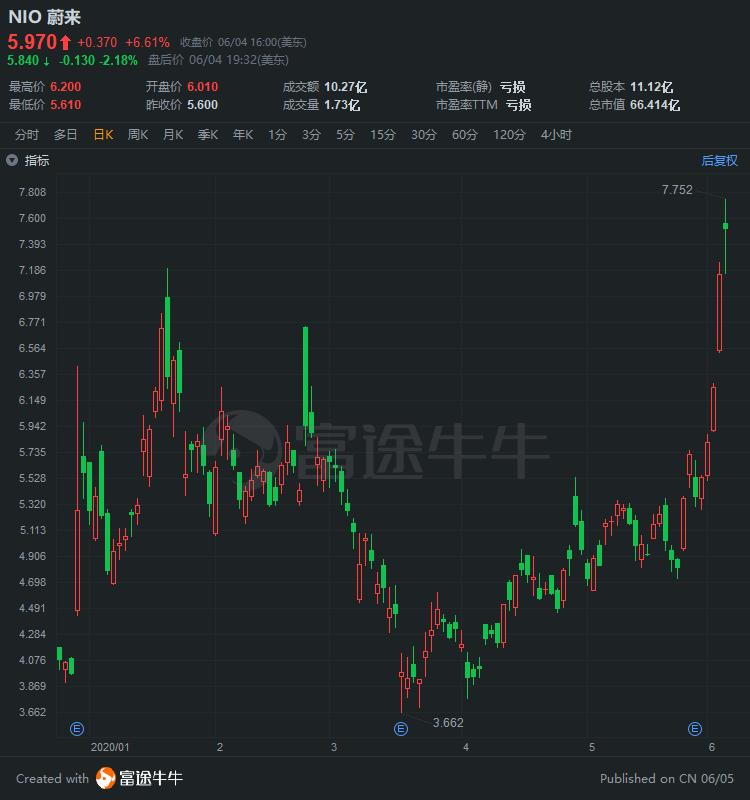Switch to the 120分 interval tab

[509, 135]
